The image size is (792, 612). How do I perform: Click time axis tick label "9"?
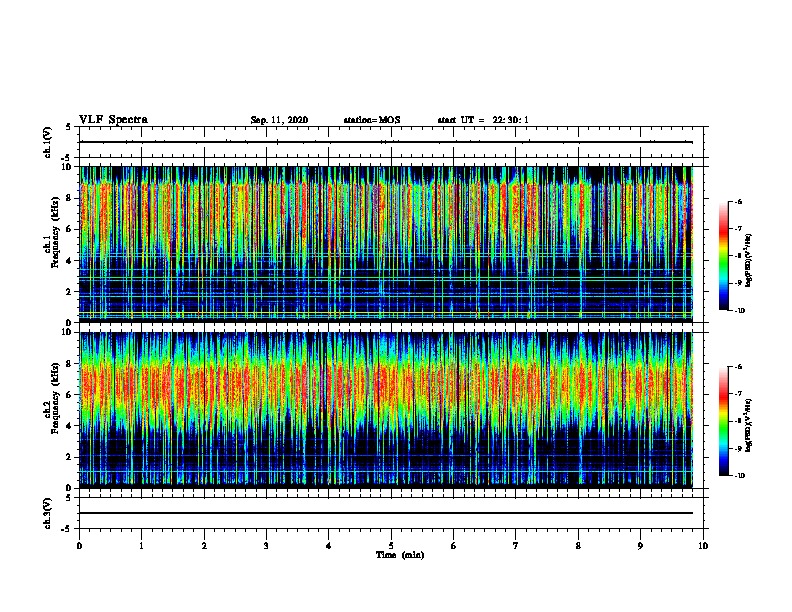[x=640, y=546]
